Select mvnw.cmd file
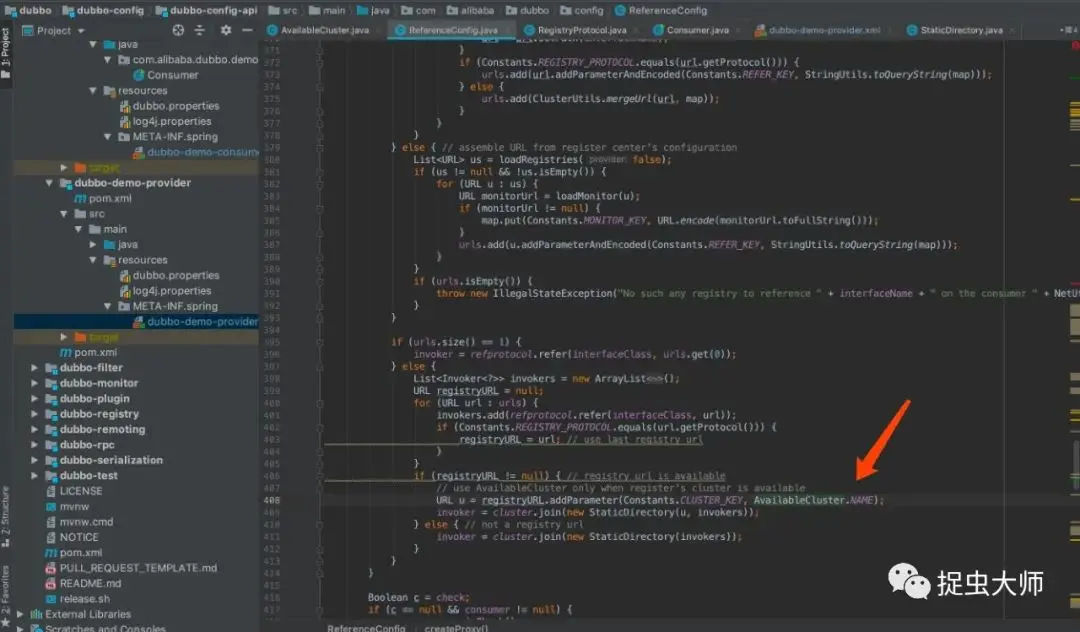Screen dimensions: 1080x632 [x=86, y=522]
